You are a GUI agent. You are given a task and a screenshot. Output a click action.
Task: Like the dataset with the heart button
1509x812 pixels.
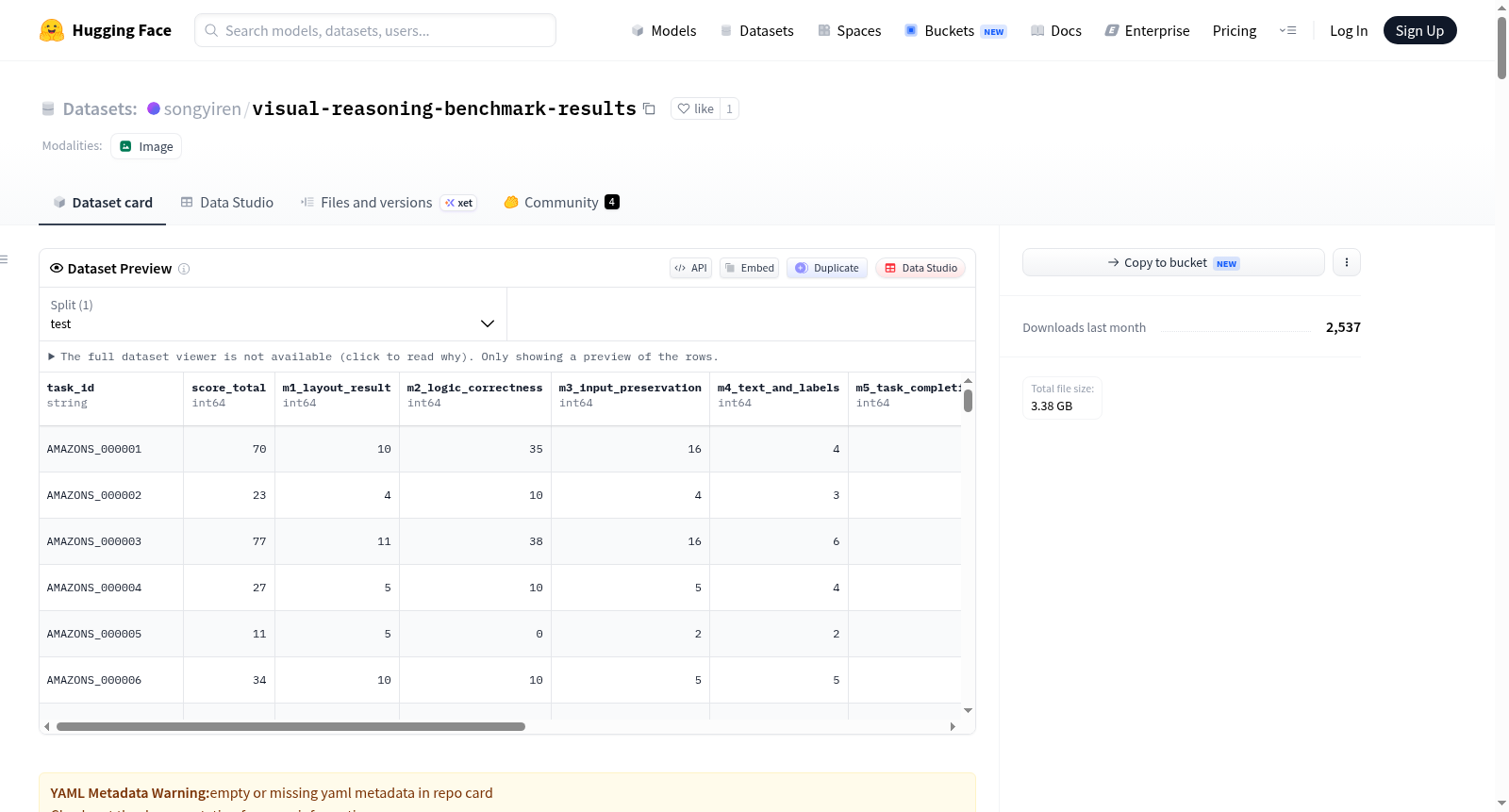point(696,108)
